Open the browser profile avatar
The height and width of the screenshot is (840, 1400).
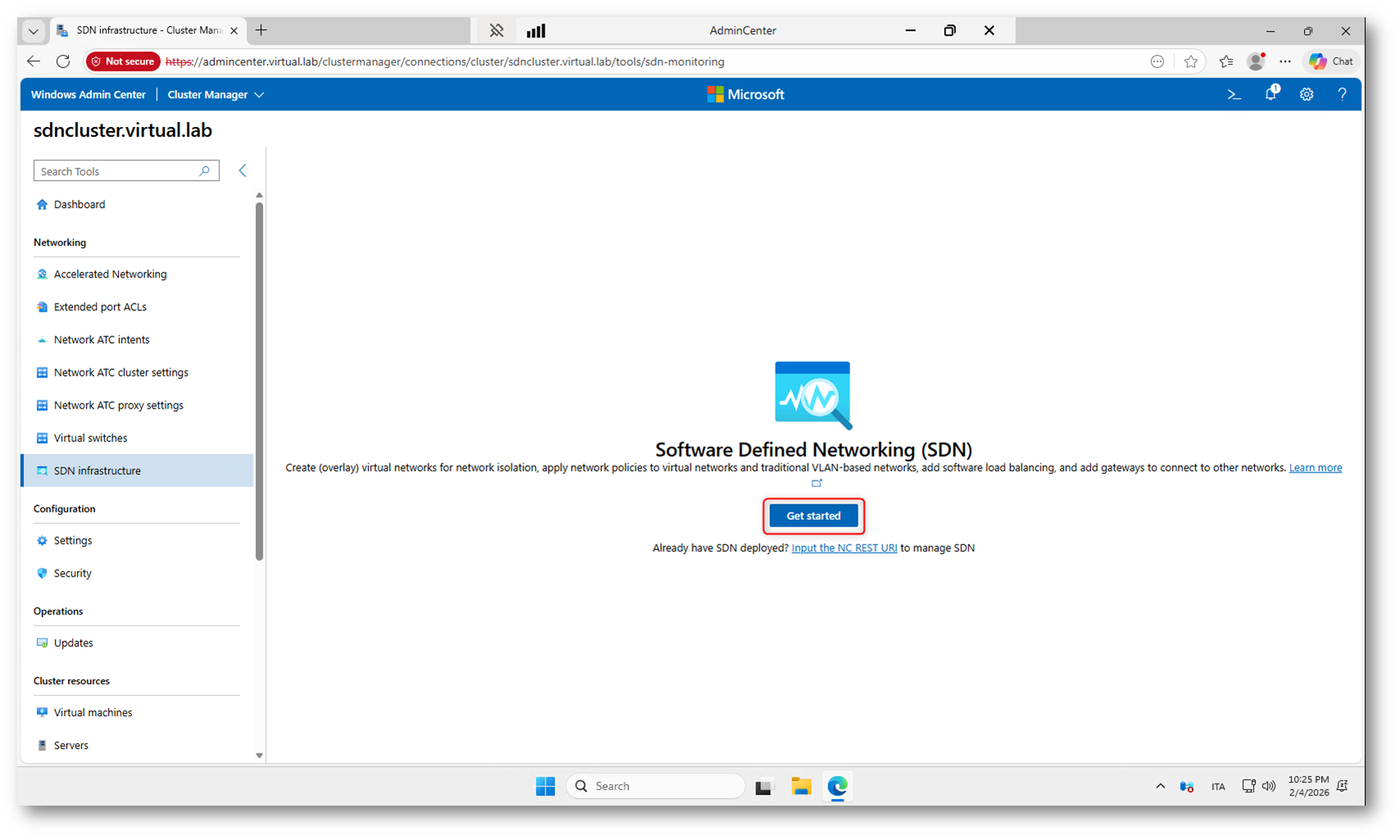tap(1256, 61)
